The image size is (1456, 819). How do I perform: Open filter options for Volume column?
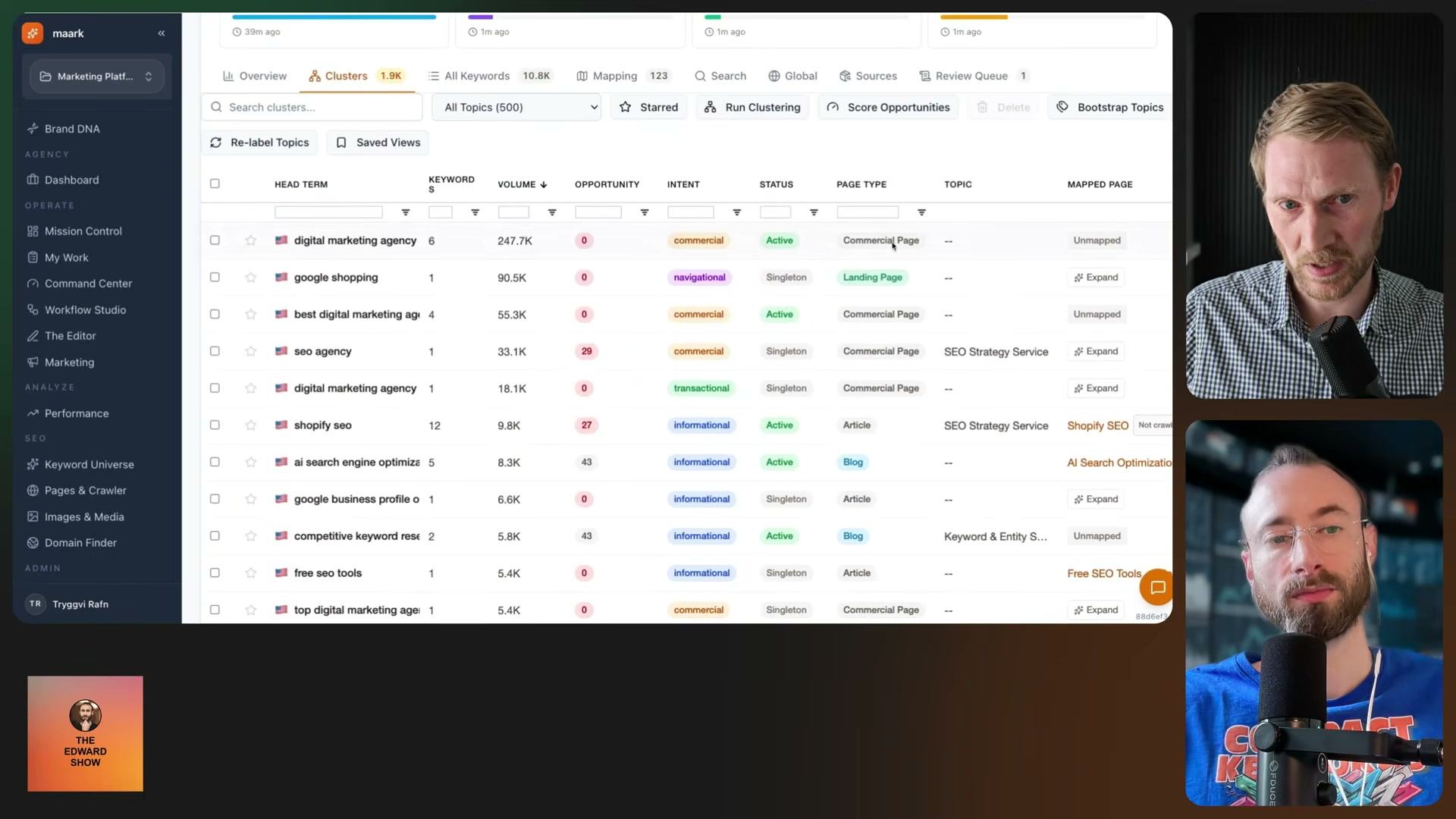pos(552,212)
